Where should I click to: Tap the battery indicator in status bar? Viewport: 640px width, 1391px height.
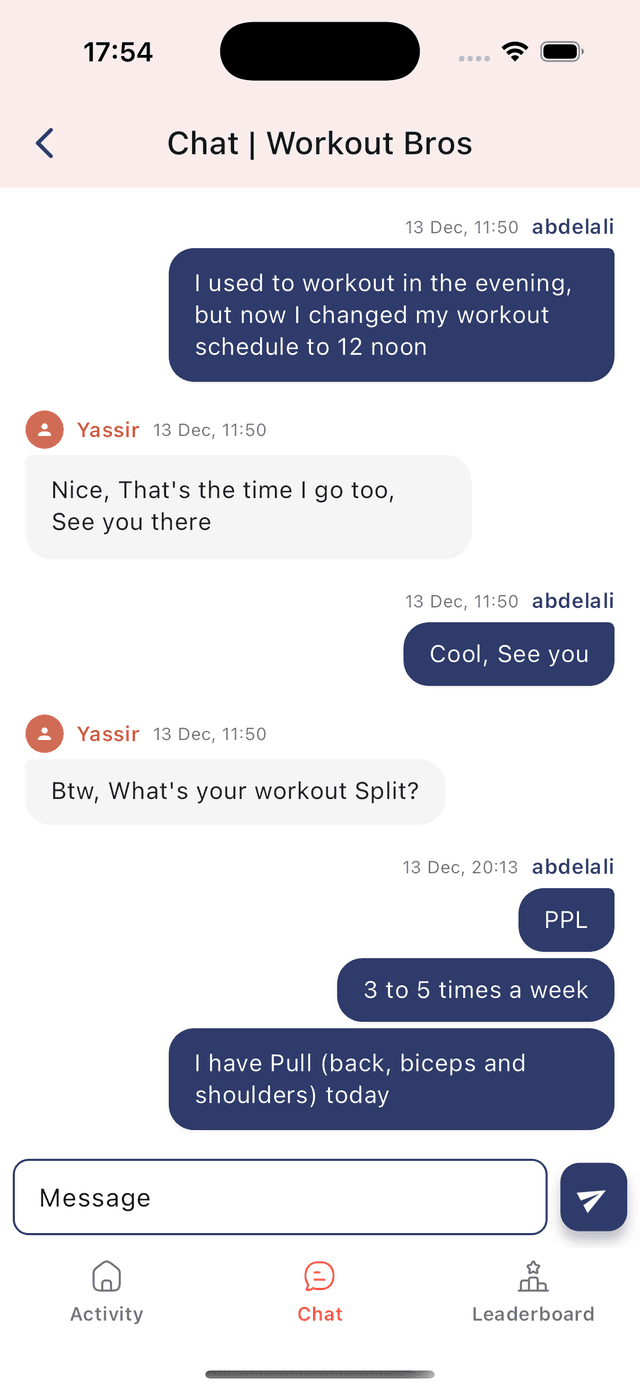click(562, 52)
